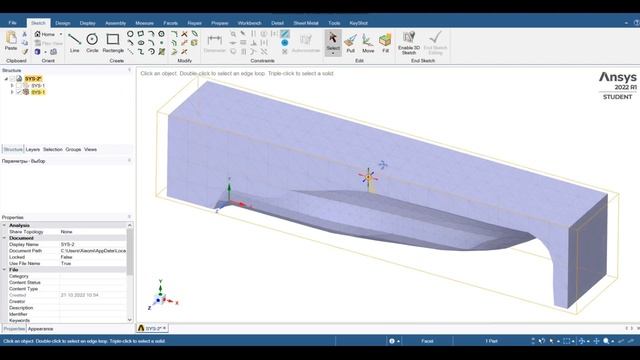The image size is (640, 360).
Task: Click the point sketch tool icon
Action: 162,43
